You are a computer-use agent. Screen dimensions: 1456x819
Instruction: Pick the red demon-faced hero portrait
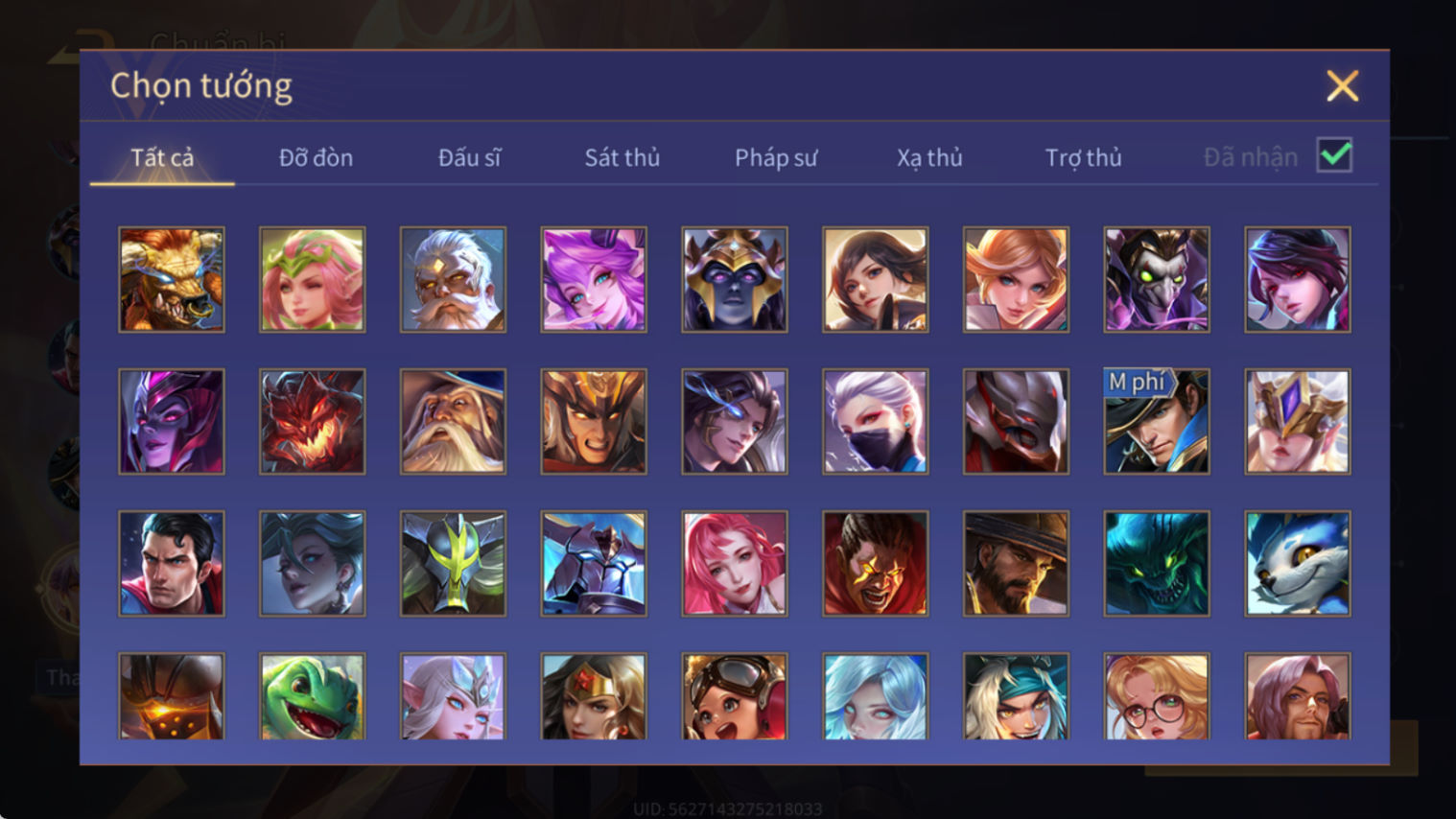click(x=312, y=421)
